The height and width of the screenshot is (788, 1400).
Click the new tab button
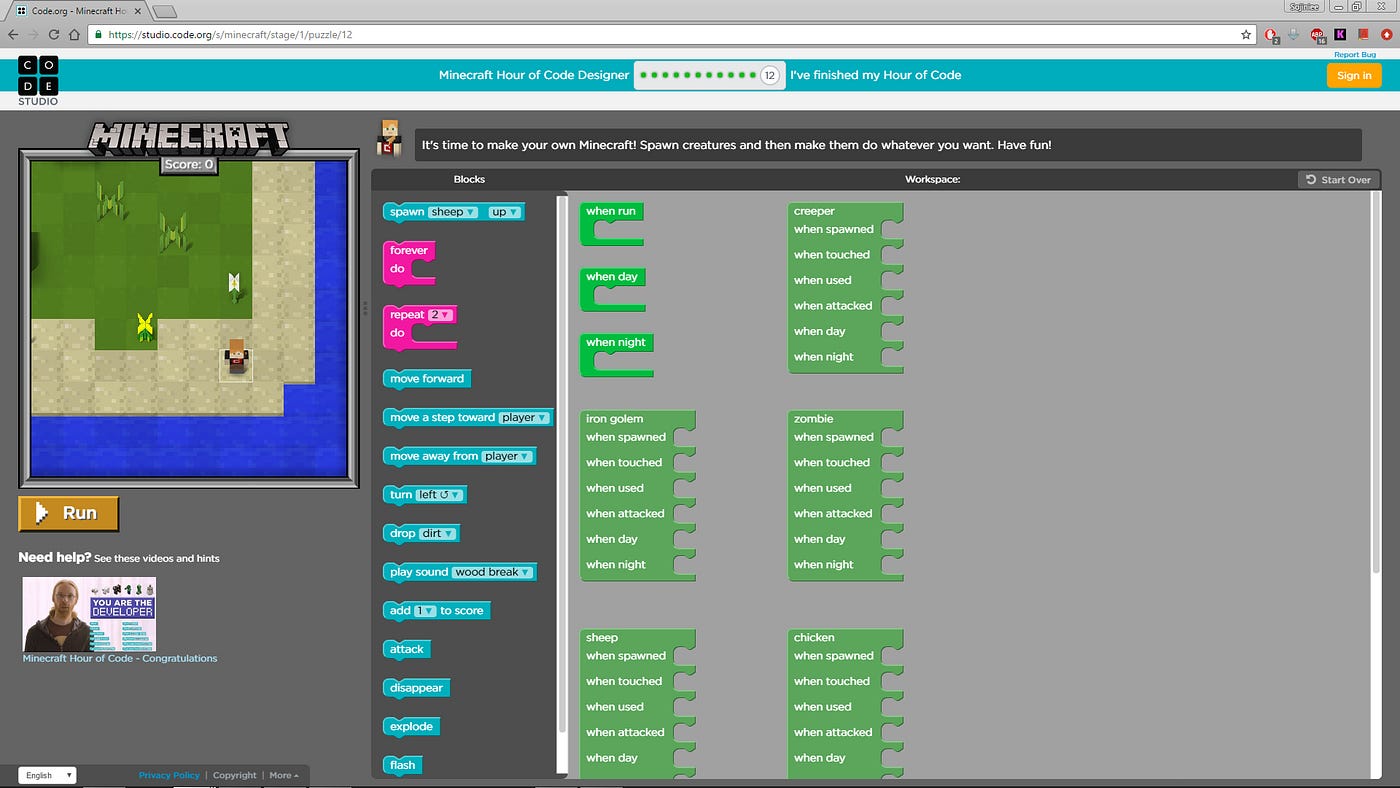click(165, 11)
